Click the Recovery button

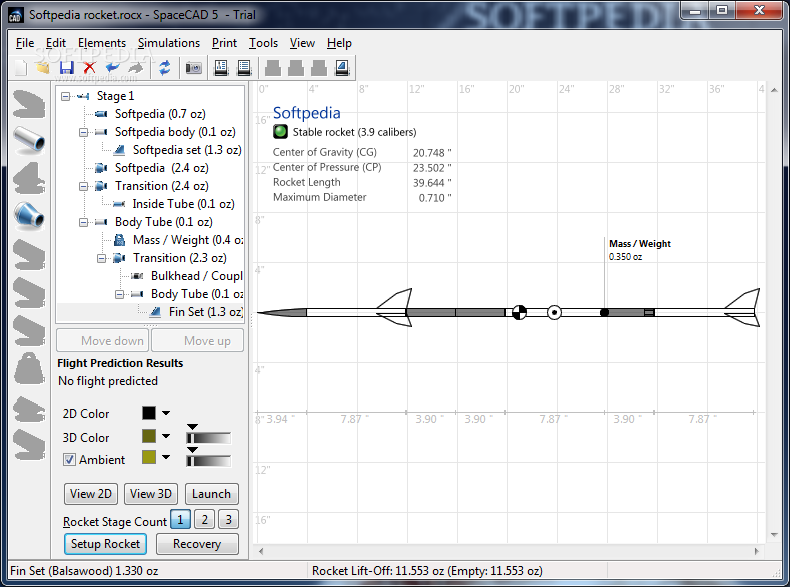tap(197, 544)
